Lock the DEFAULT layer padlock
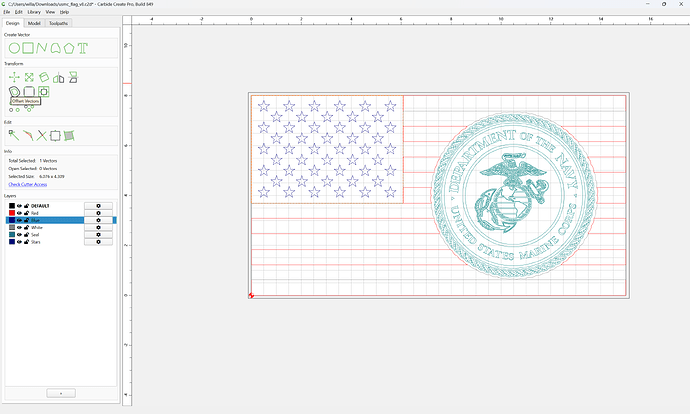The height and width of the screenshot is (414, 690). pos(26,206)
